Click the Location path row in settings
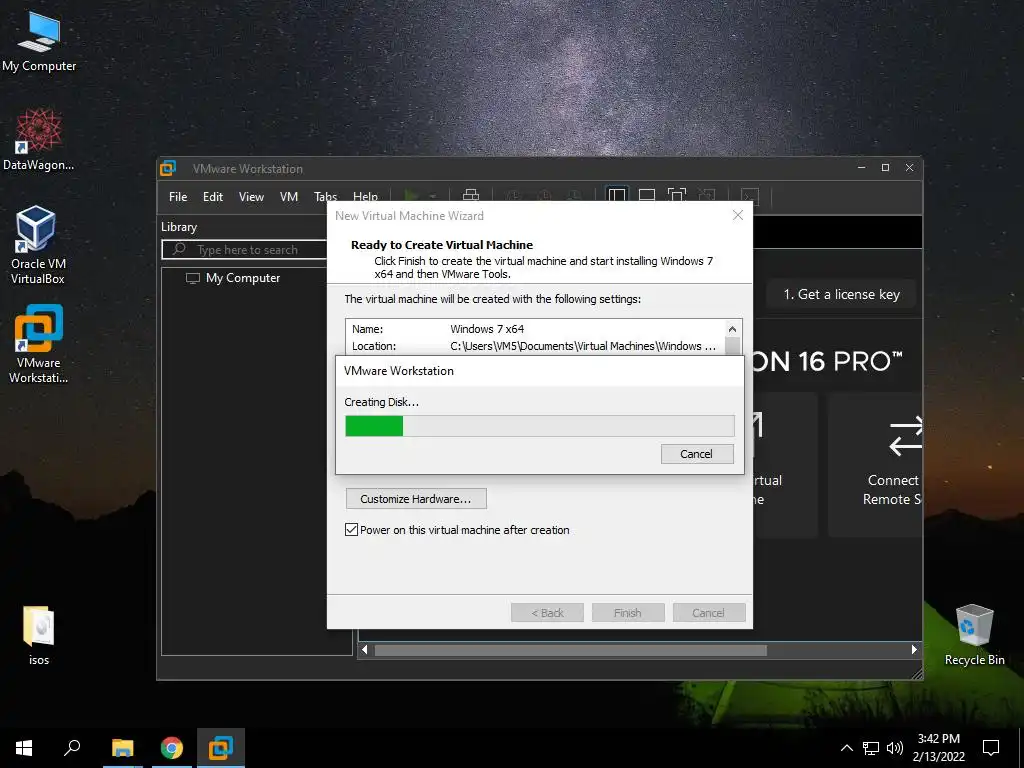 click(x=534, y=346)
